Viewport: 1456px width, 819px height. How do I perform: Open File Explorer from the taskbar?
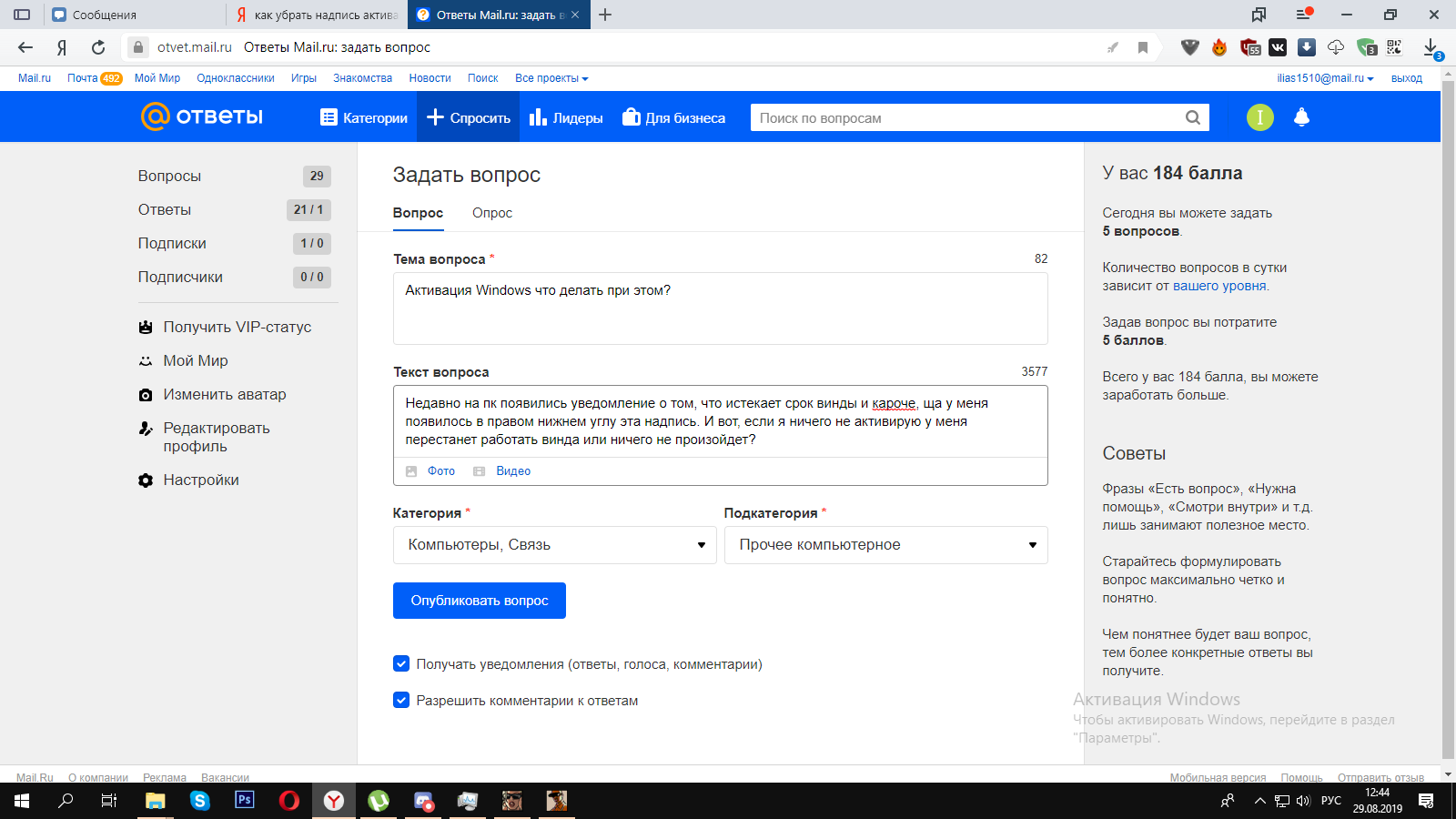click(156, 801)
